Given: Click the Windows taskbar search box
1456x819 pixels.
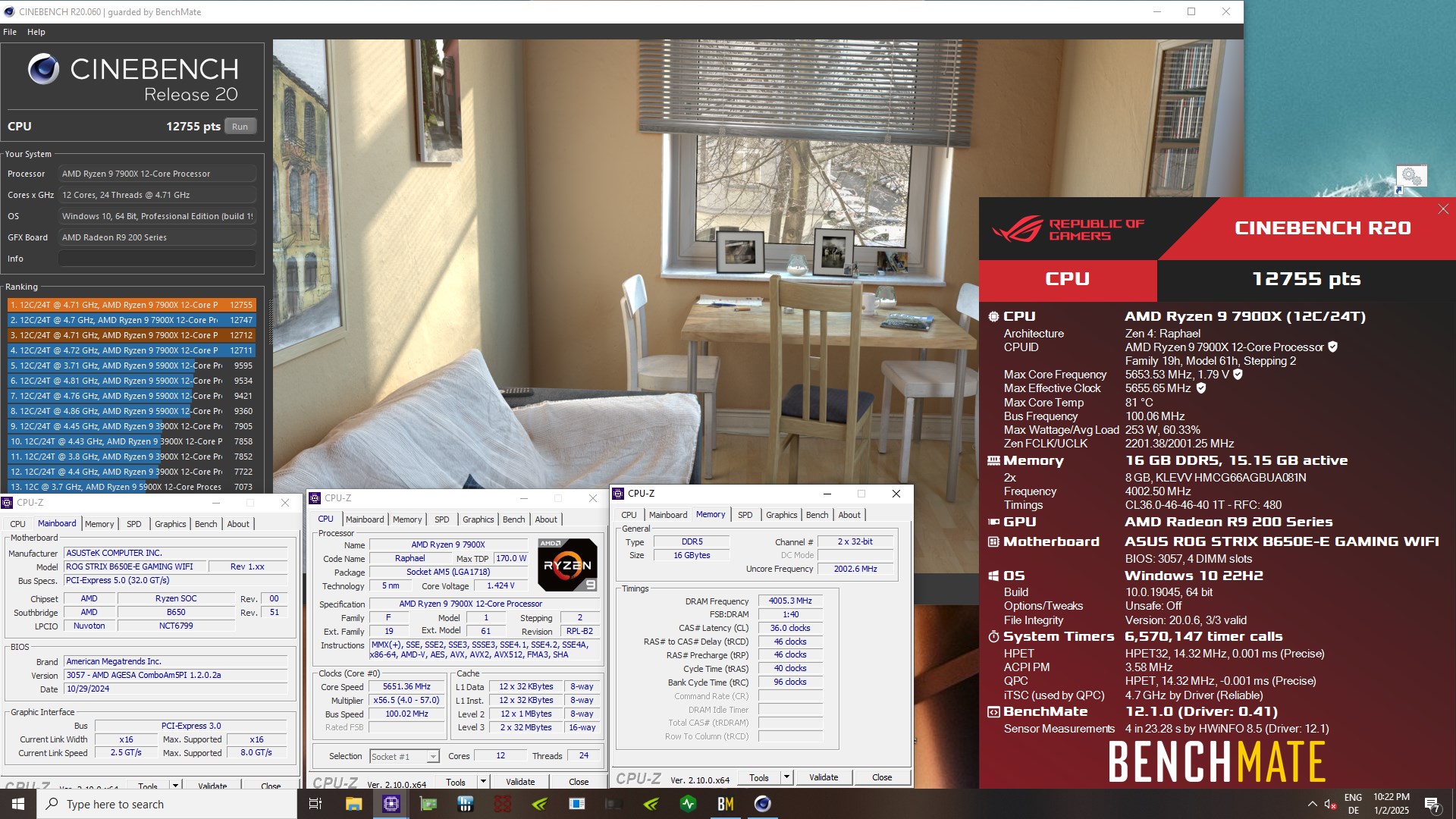Looking at the screenshot, I should point(167,804).
